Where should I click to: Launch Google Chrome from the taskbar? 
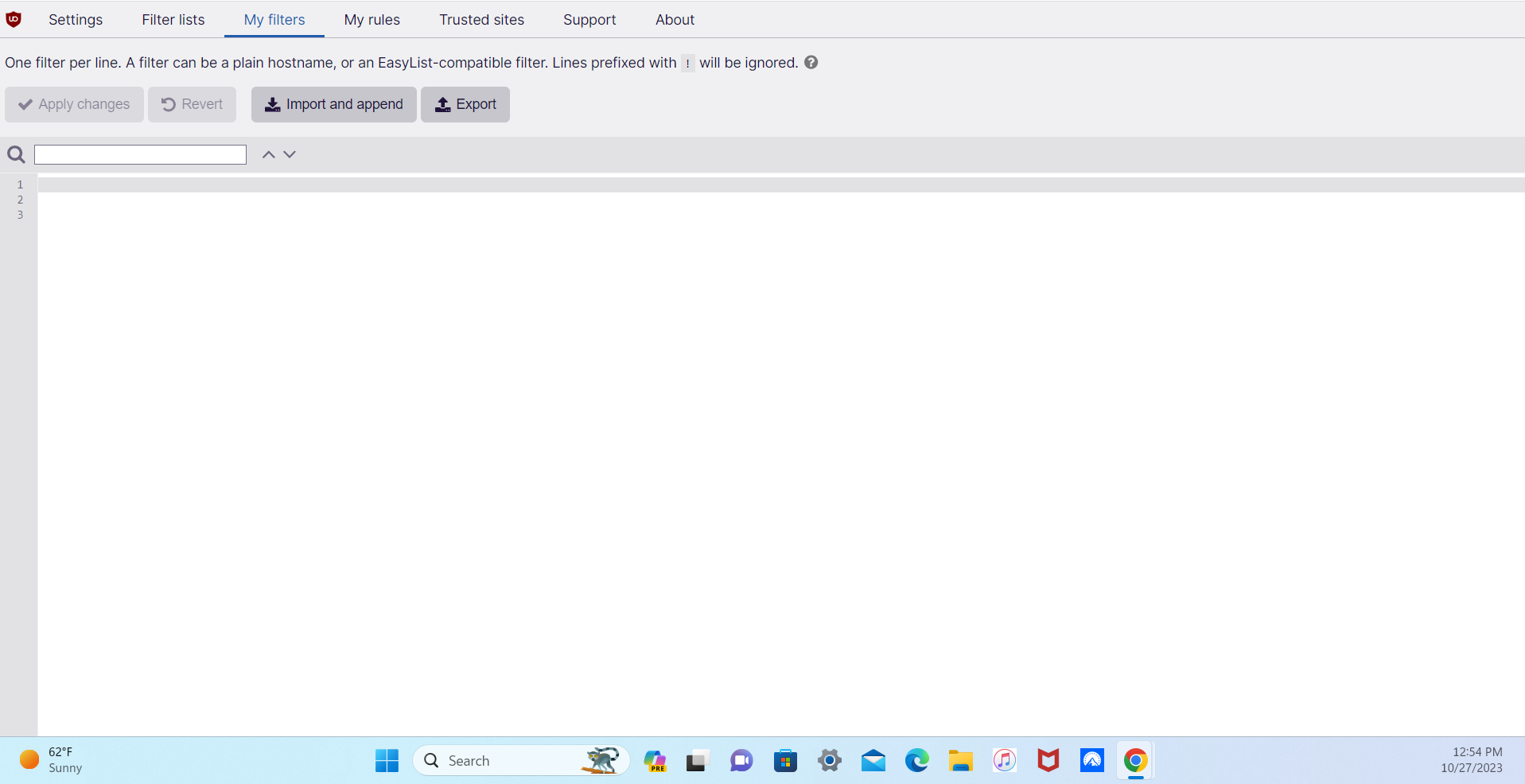point(1134,760)
